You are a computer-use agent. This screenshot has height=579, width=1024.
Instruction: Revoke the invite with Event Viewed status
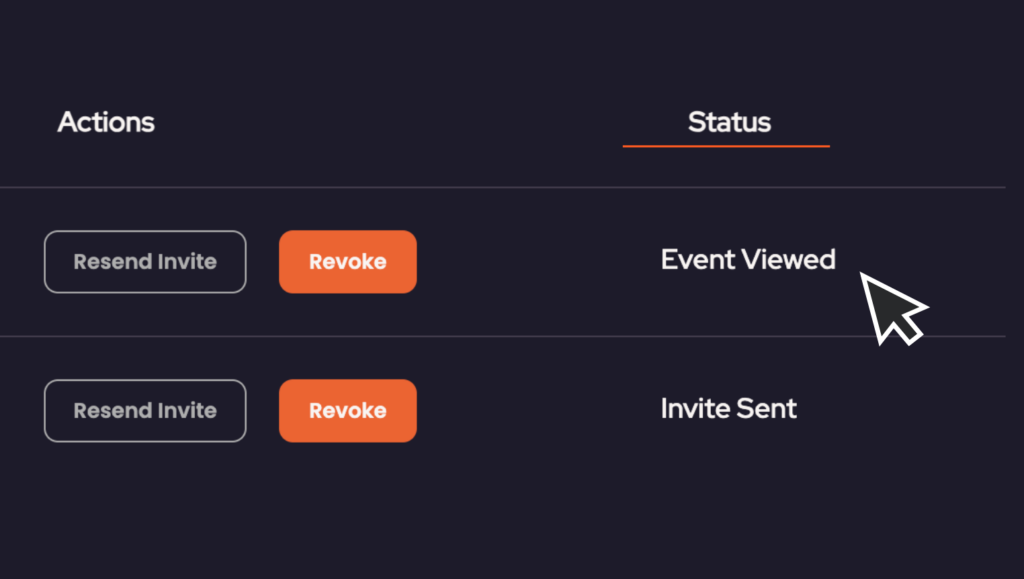coord(347,261)
